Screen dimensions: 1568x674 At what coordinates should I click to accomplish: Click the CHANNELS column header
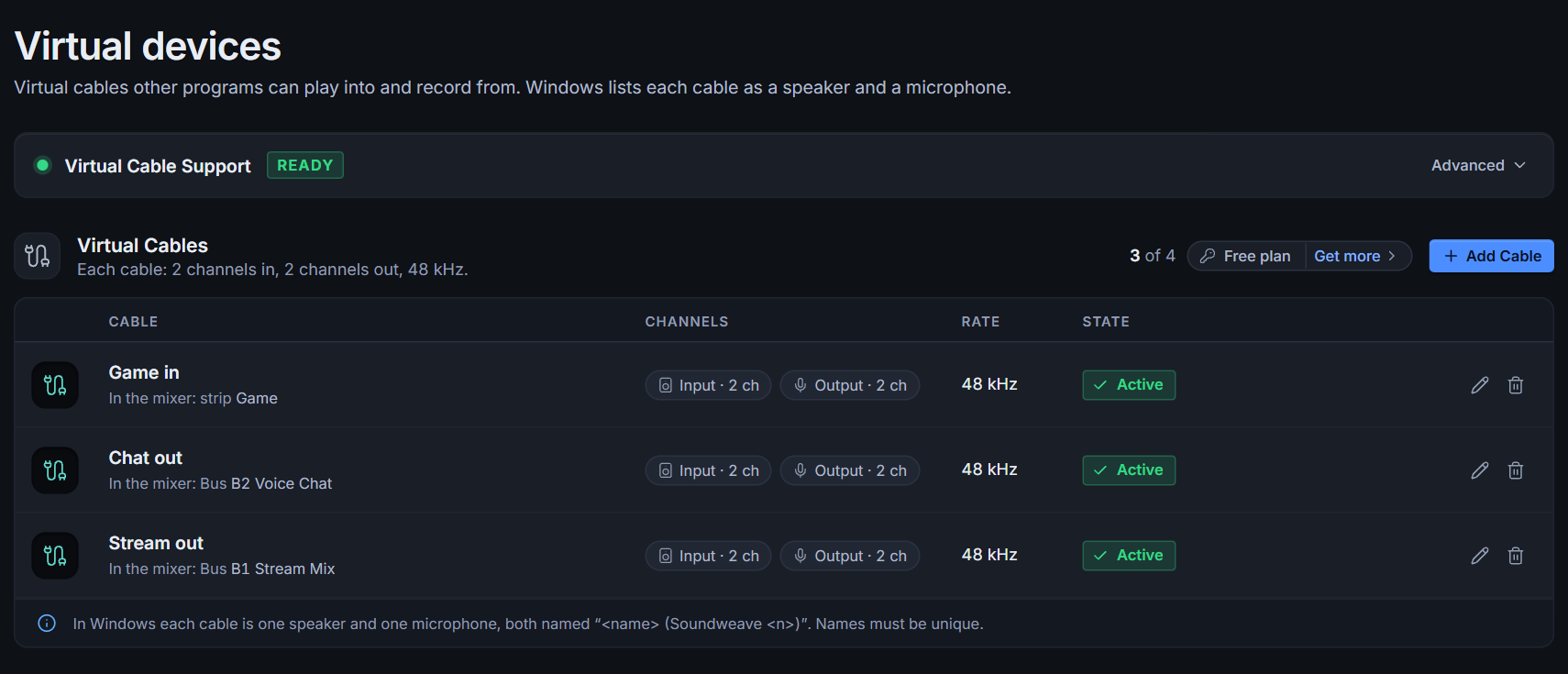[687, 322]
